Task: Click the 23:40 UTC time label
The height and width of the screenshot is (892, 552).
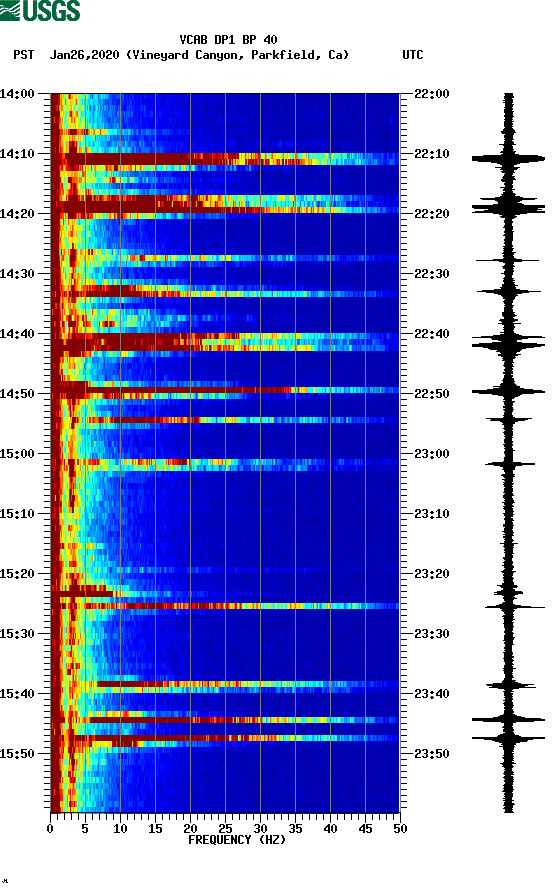Action: (x=431, y=694)
